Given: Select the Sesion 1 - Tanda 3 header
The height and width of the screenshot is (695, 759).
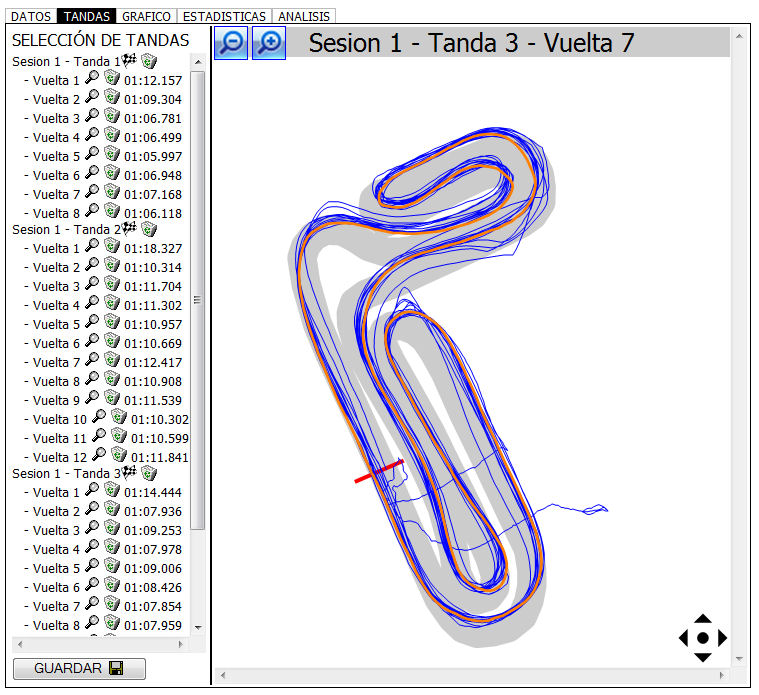Looking at the screenshot, I should coord(66,473).
